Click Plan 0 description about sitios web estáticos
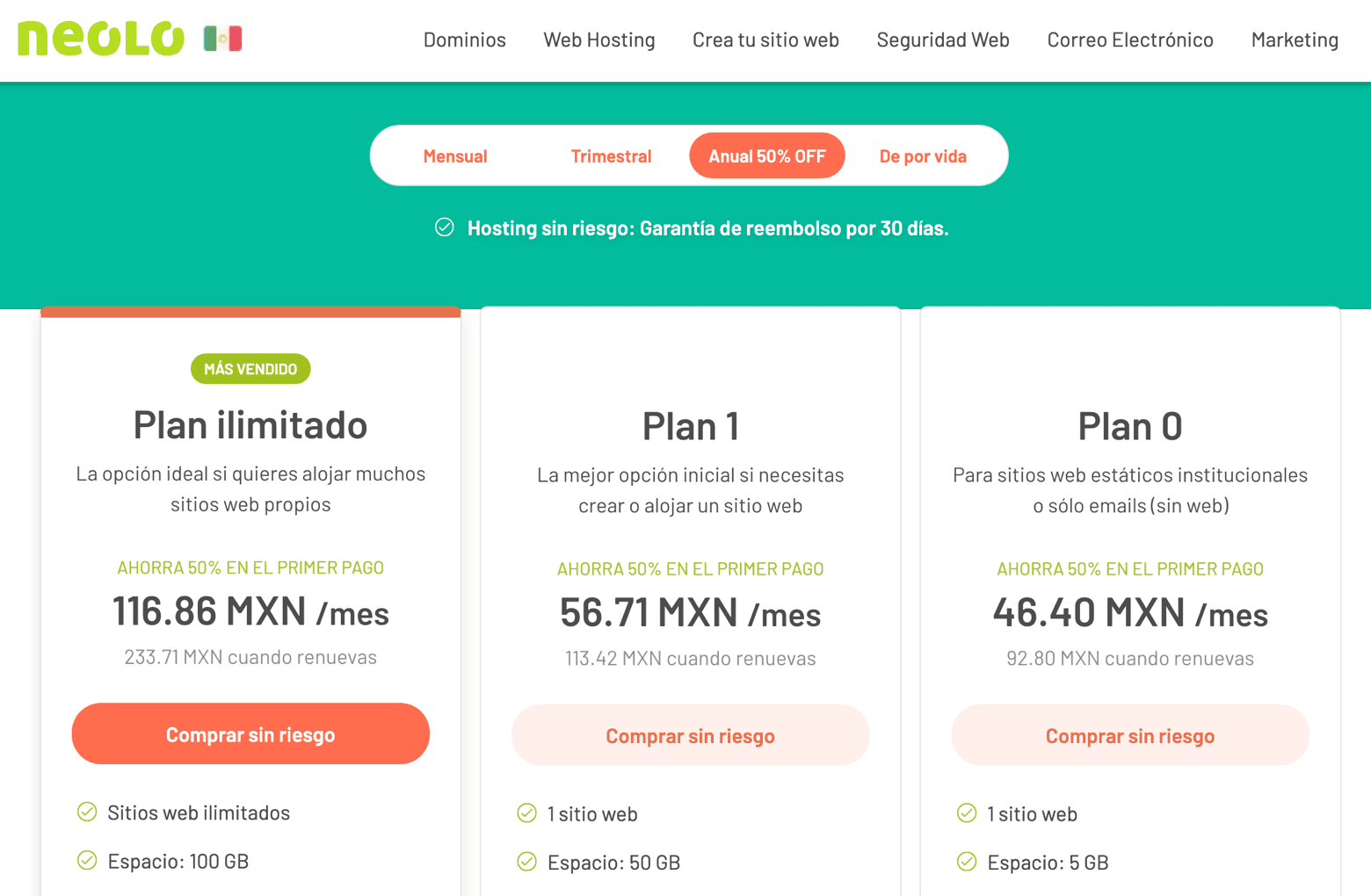The height and width of the screenshot is (896, 1371). [1130, 490]
